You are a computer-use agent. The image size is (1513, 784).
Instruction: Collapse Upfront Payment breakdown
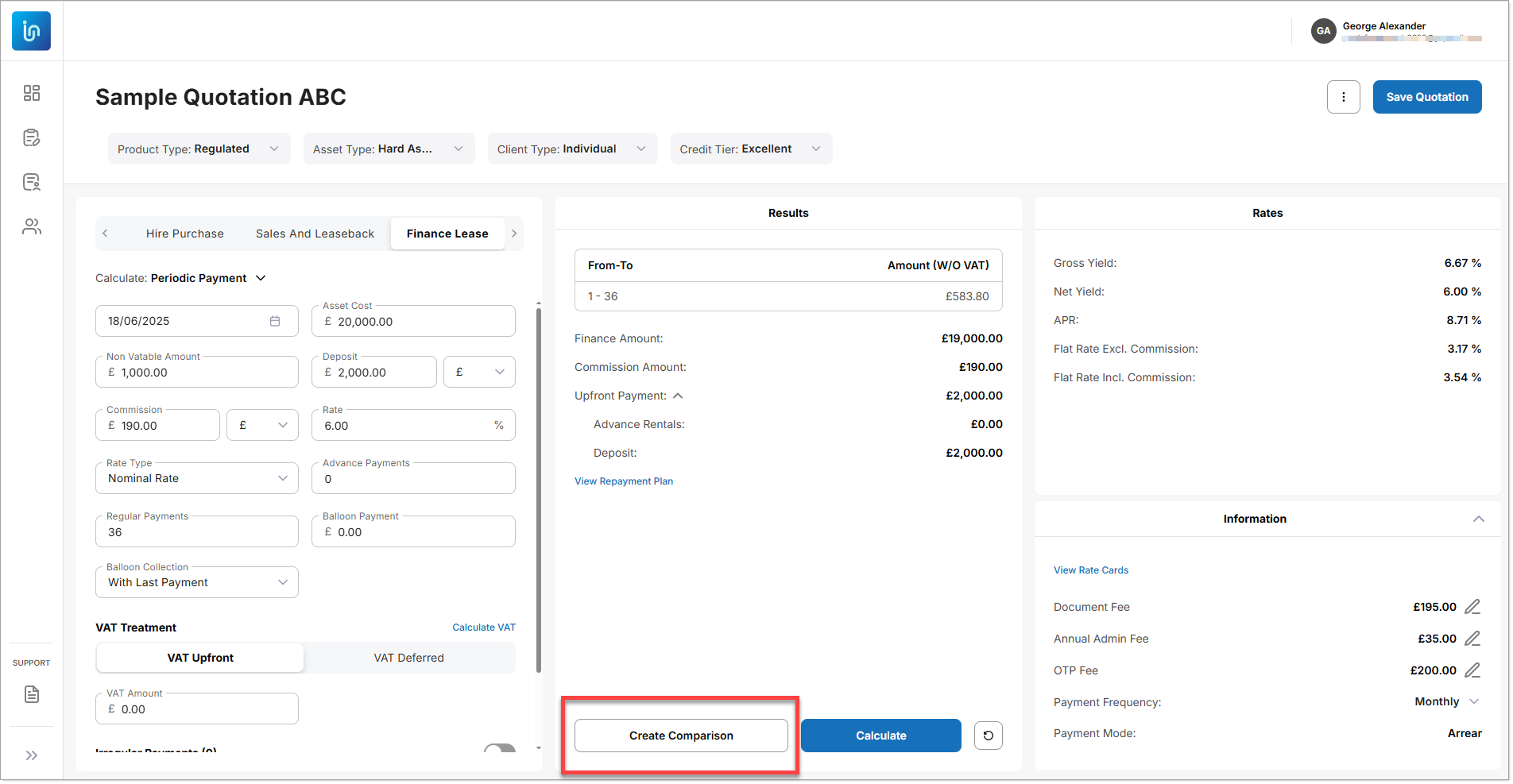tap(678, 396)
